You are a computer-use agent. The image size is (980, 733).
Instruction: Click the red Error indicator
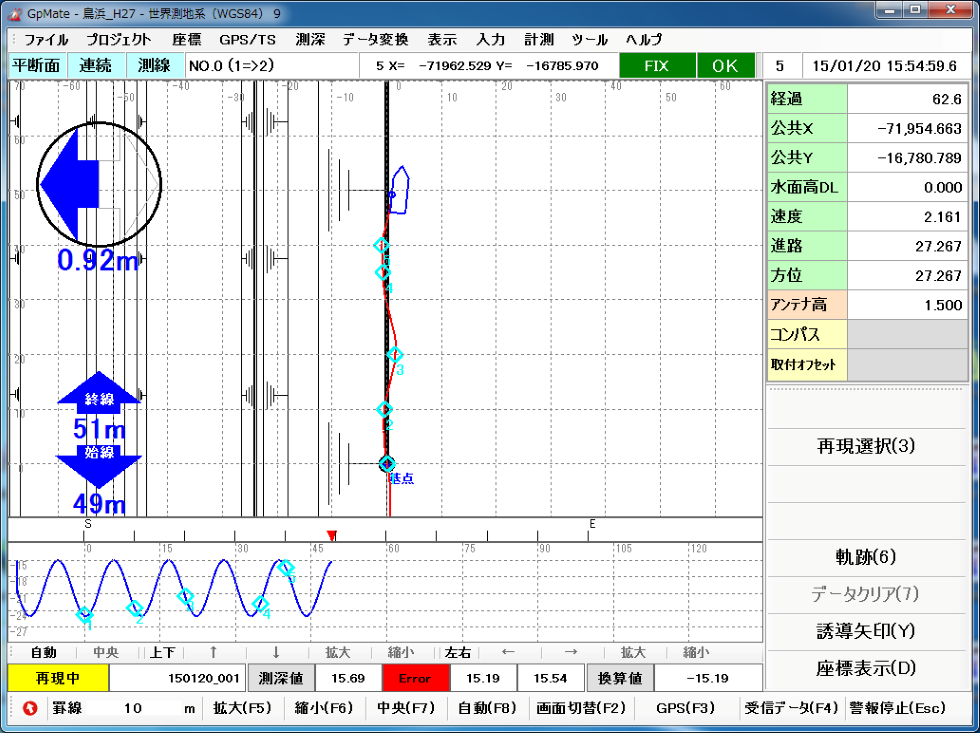(x=415, y=678)
